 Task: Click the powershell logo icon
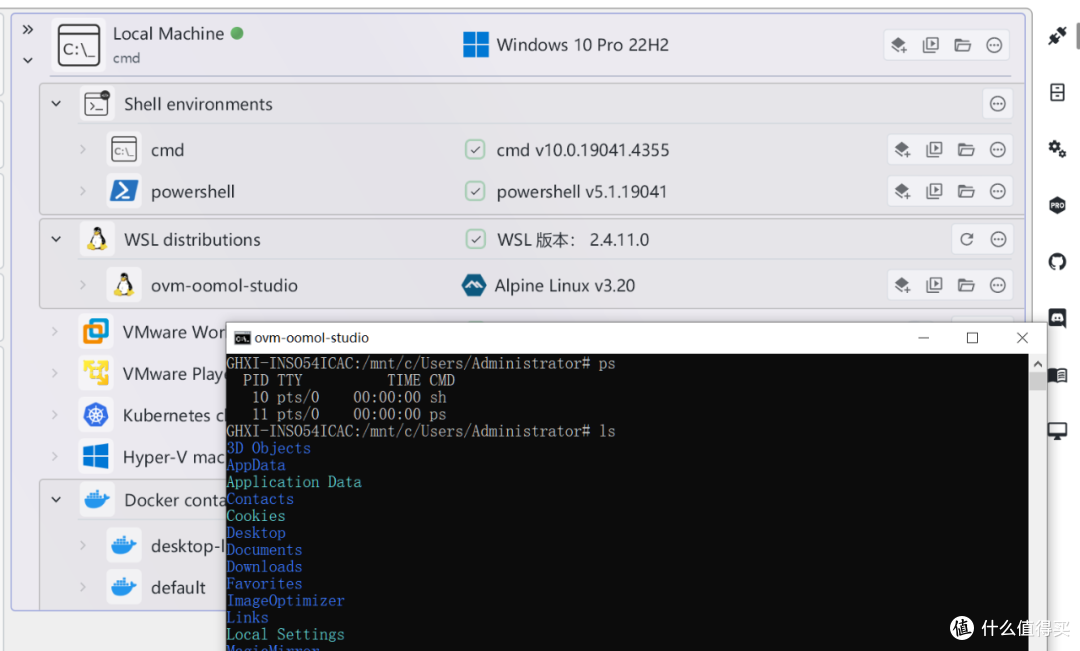[124, 191]
